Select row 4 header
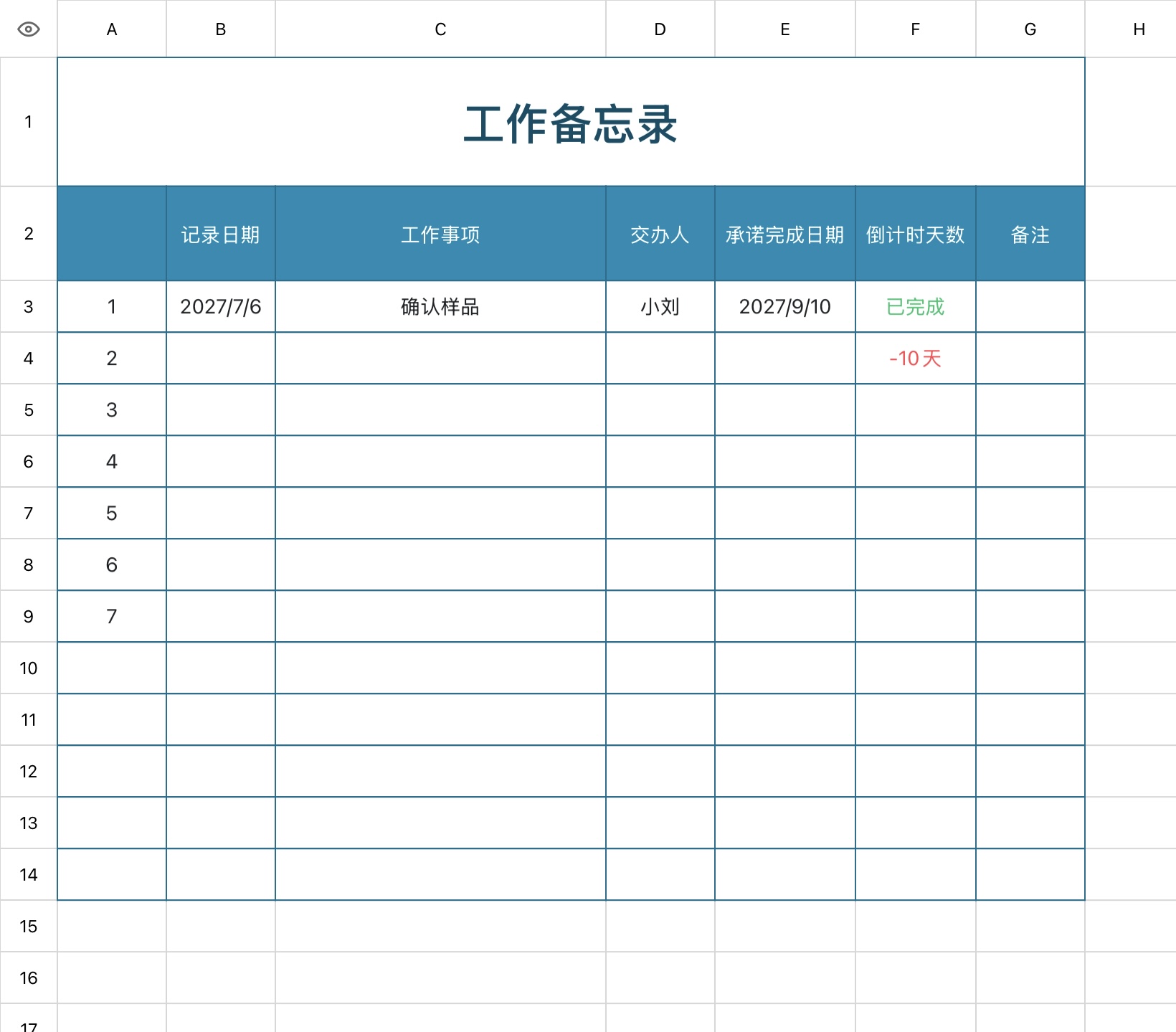The image size is (1176, 1032). pos(29,358)
